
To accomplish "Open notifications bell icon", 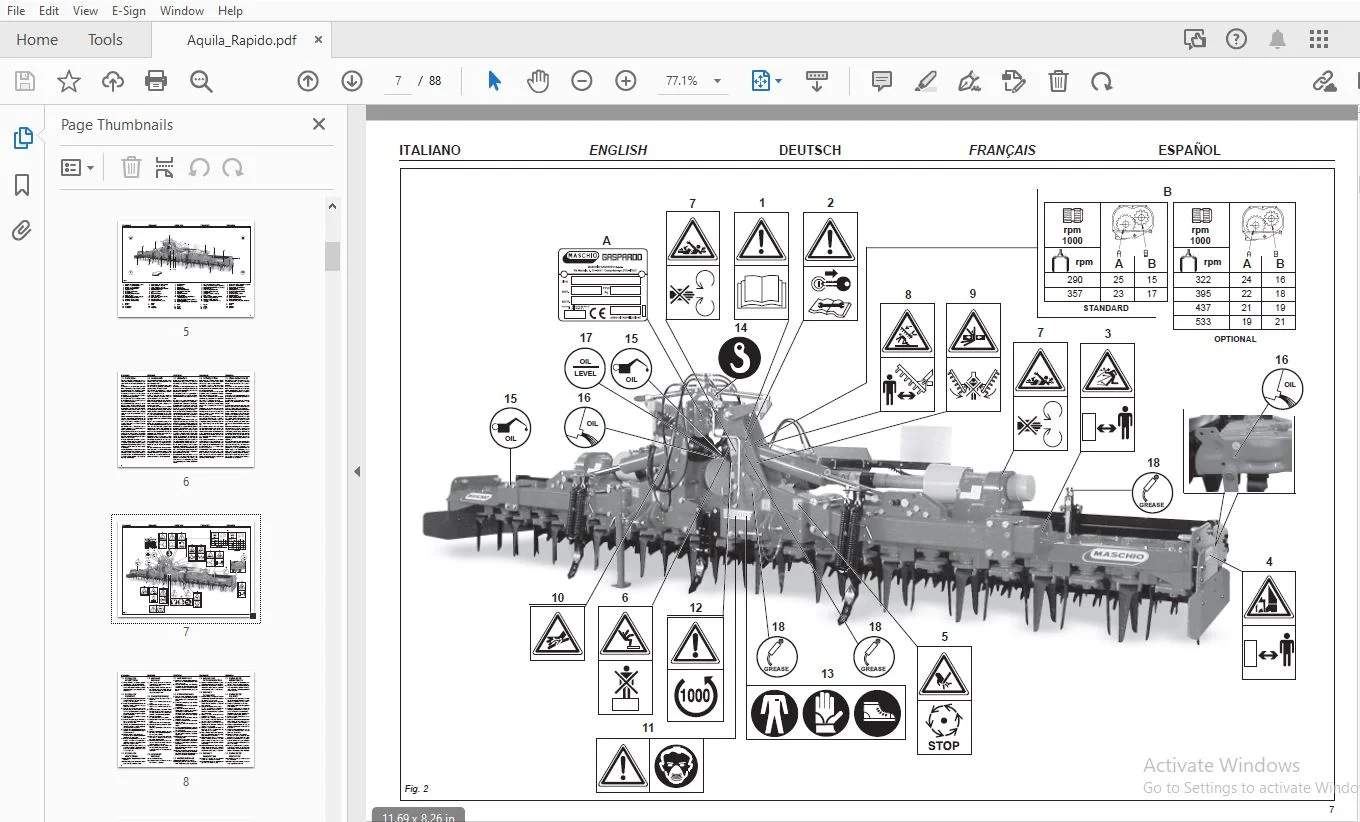I will click(x=1277, y=39).
